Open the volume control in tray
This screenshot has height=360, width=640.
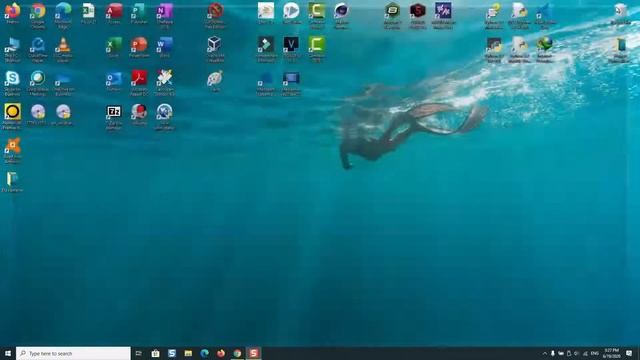coord(577,353)
